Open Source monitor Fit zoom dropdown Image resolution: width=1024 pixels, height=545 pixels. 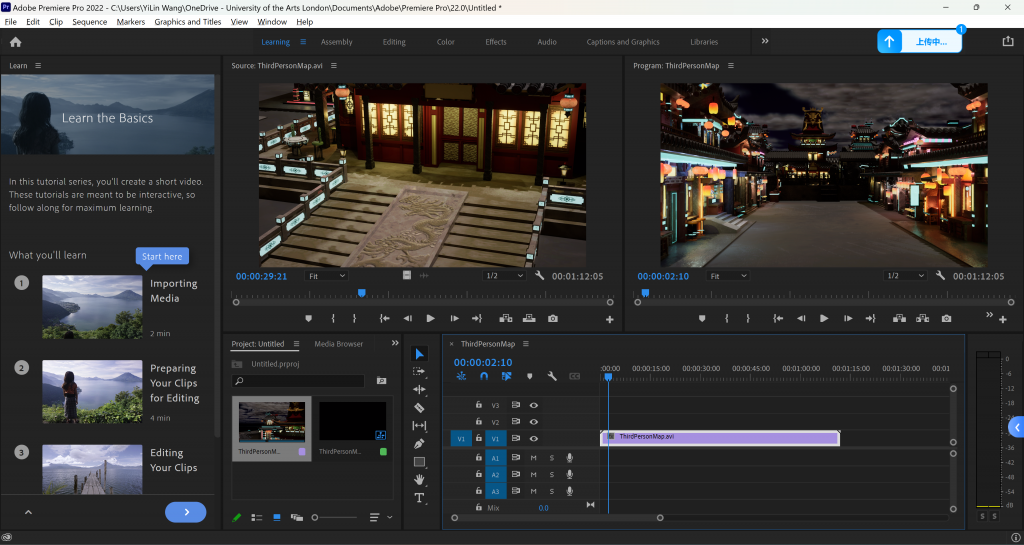coord(327,276)
